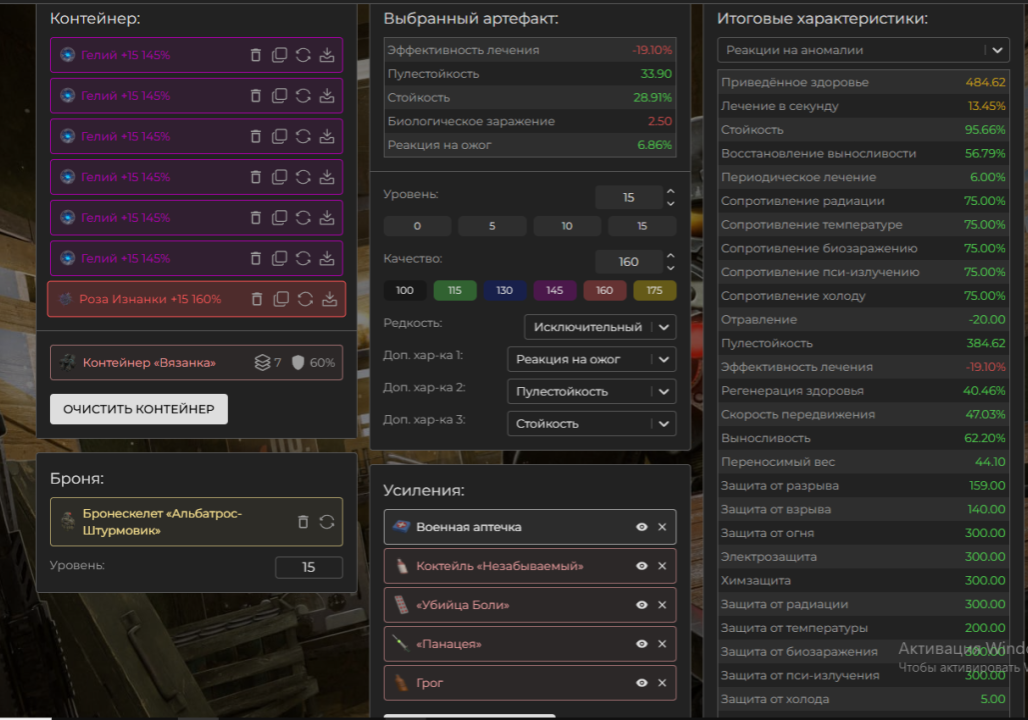The image size is (1028, 720).
Task: Click the armor Уровень input field
Action: point(308,567)
